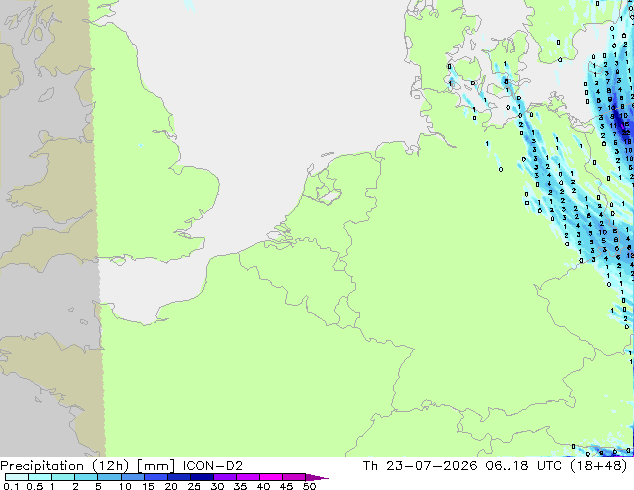Click the '25' legend scale label
Screen dimensions: 634x490
pyautogui.click(x=194, y=486)
